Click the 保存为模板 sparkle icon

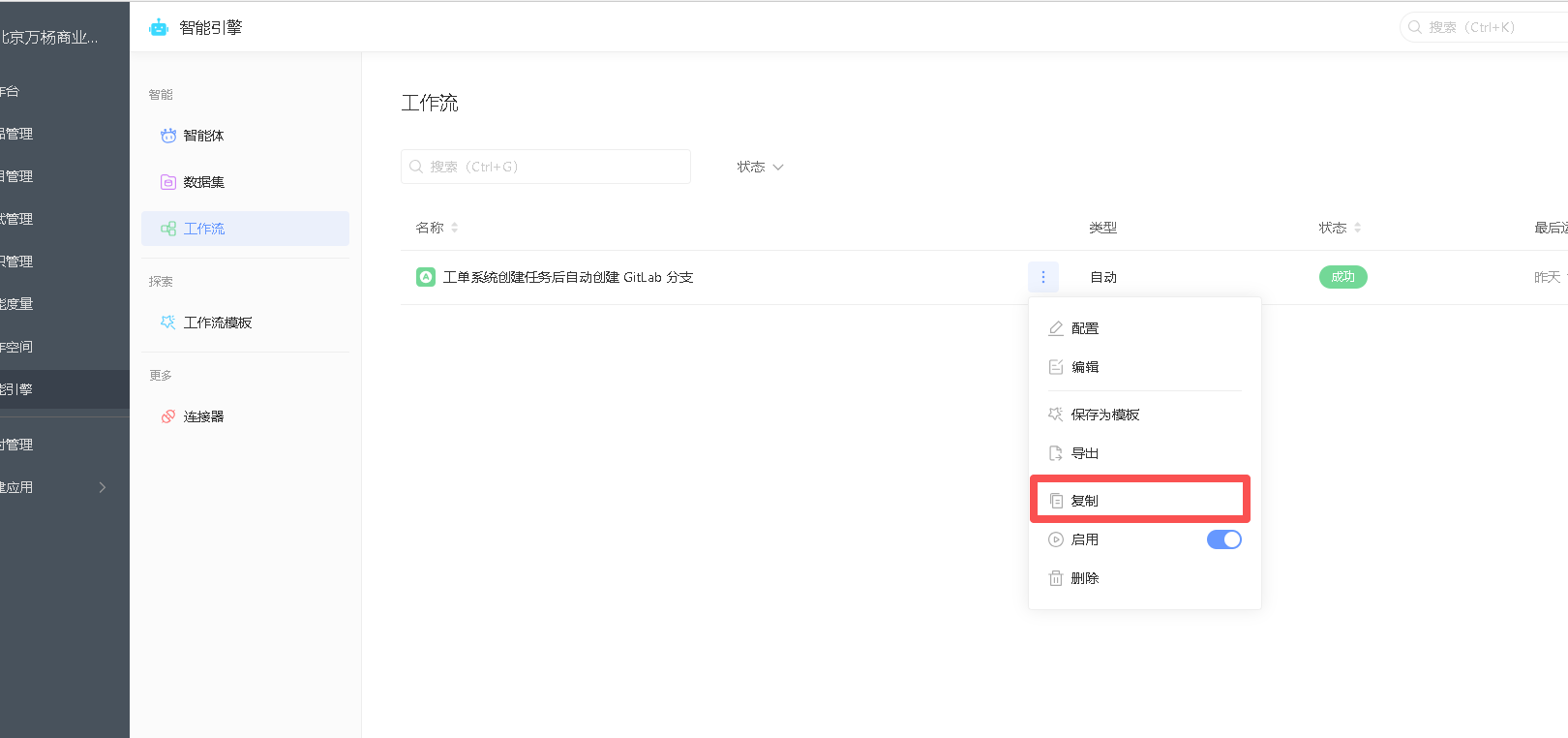point(1056,415)
